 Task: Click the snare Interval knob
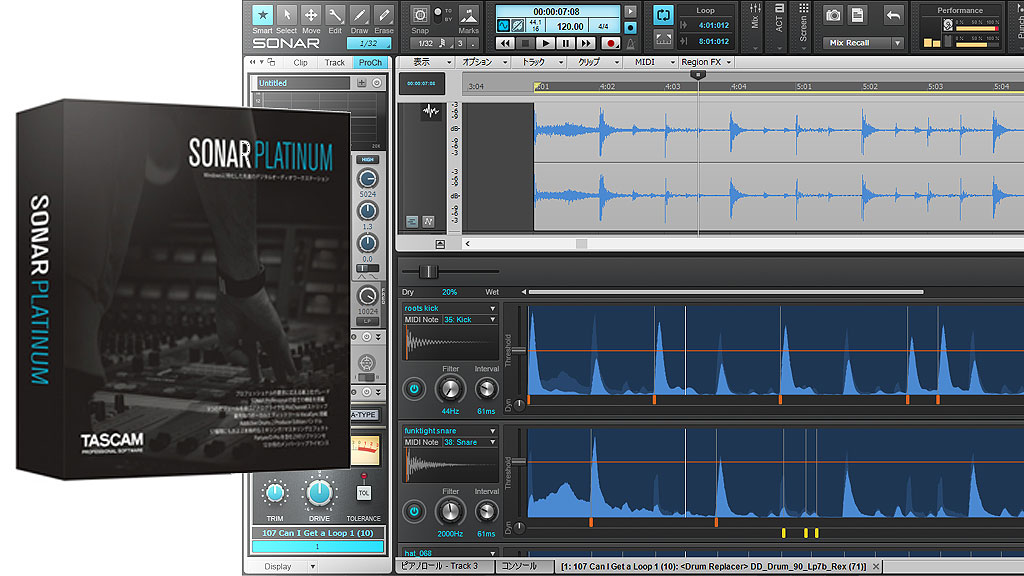[486, 511]
